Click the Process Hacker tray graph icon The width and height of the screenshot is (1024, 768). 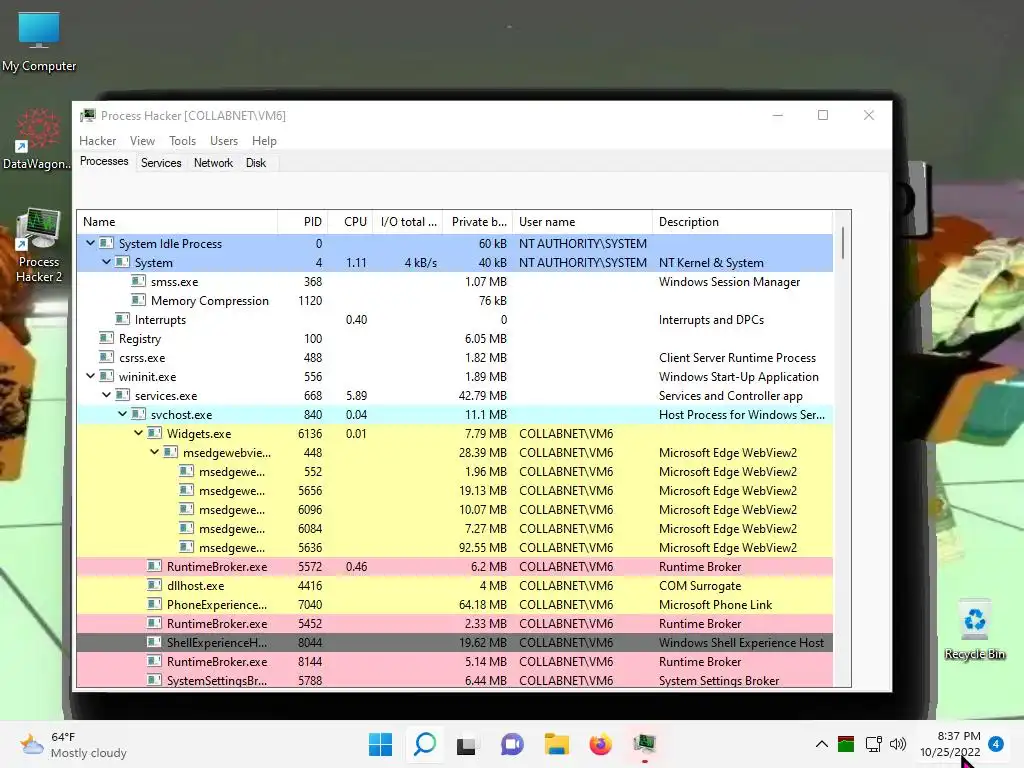[x=846, y=744]
